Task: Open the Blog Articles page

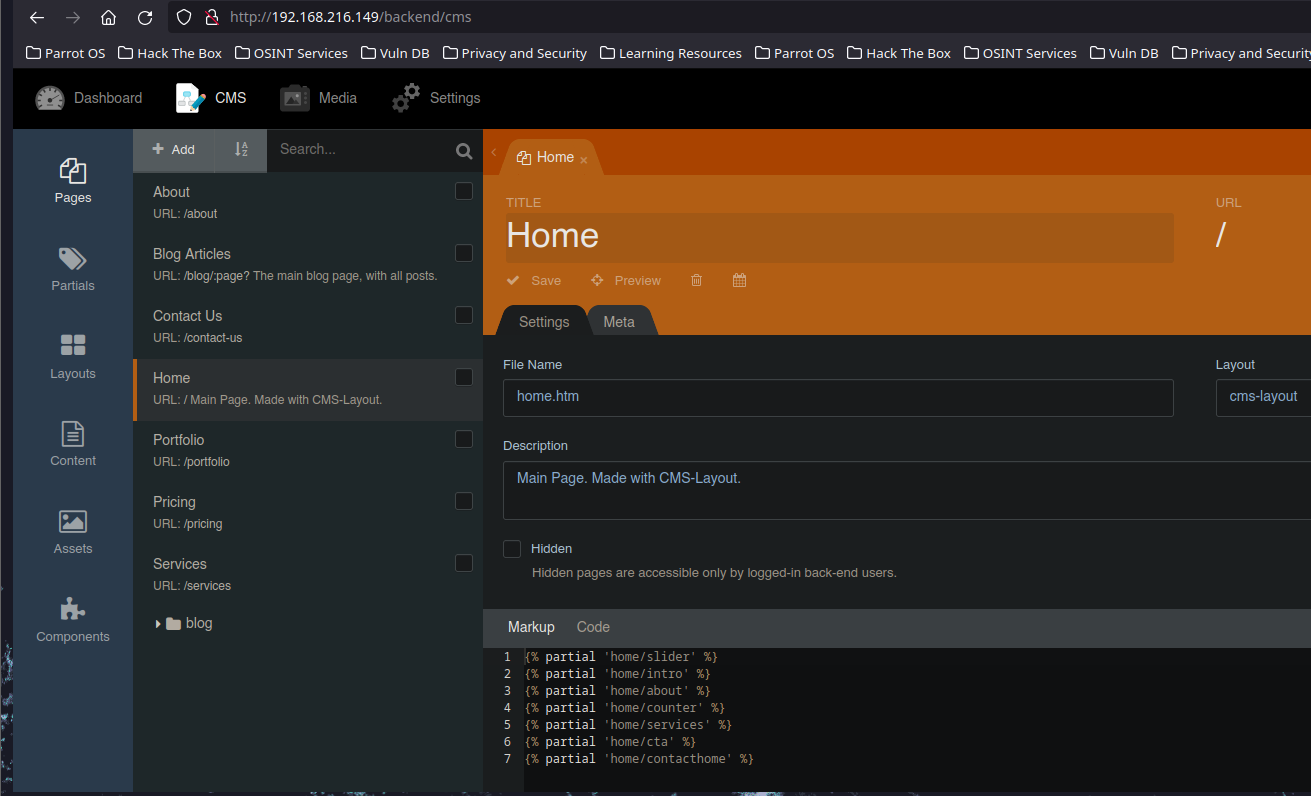Action: tap(308, 265)
